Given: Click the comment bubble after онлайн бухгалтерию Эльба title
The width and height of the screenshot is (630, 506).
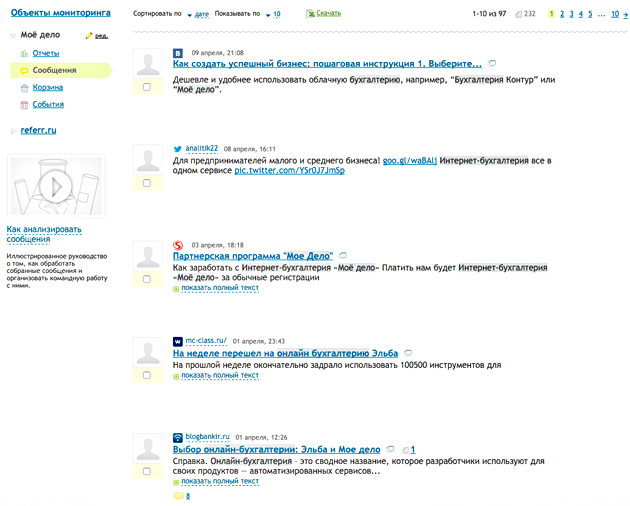Looking at the screenshot, I should click(408, 353).
